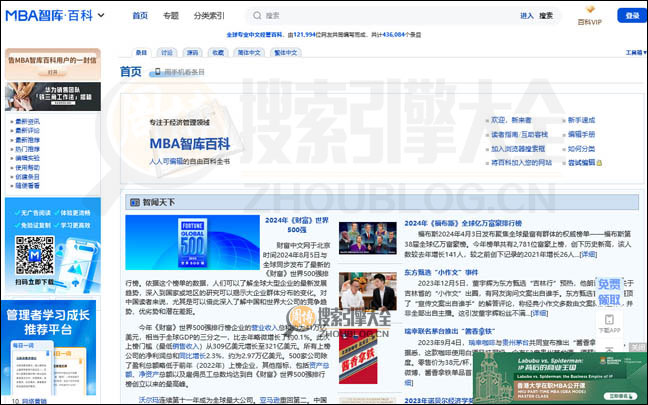Open 瑞幸联名茅台推出 酱香拿铁 headline
The height and width of the screenshot is (405, 648).
tap(449, 331)
